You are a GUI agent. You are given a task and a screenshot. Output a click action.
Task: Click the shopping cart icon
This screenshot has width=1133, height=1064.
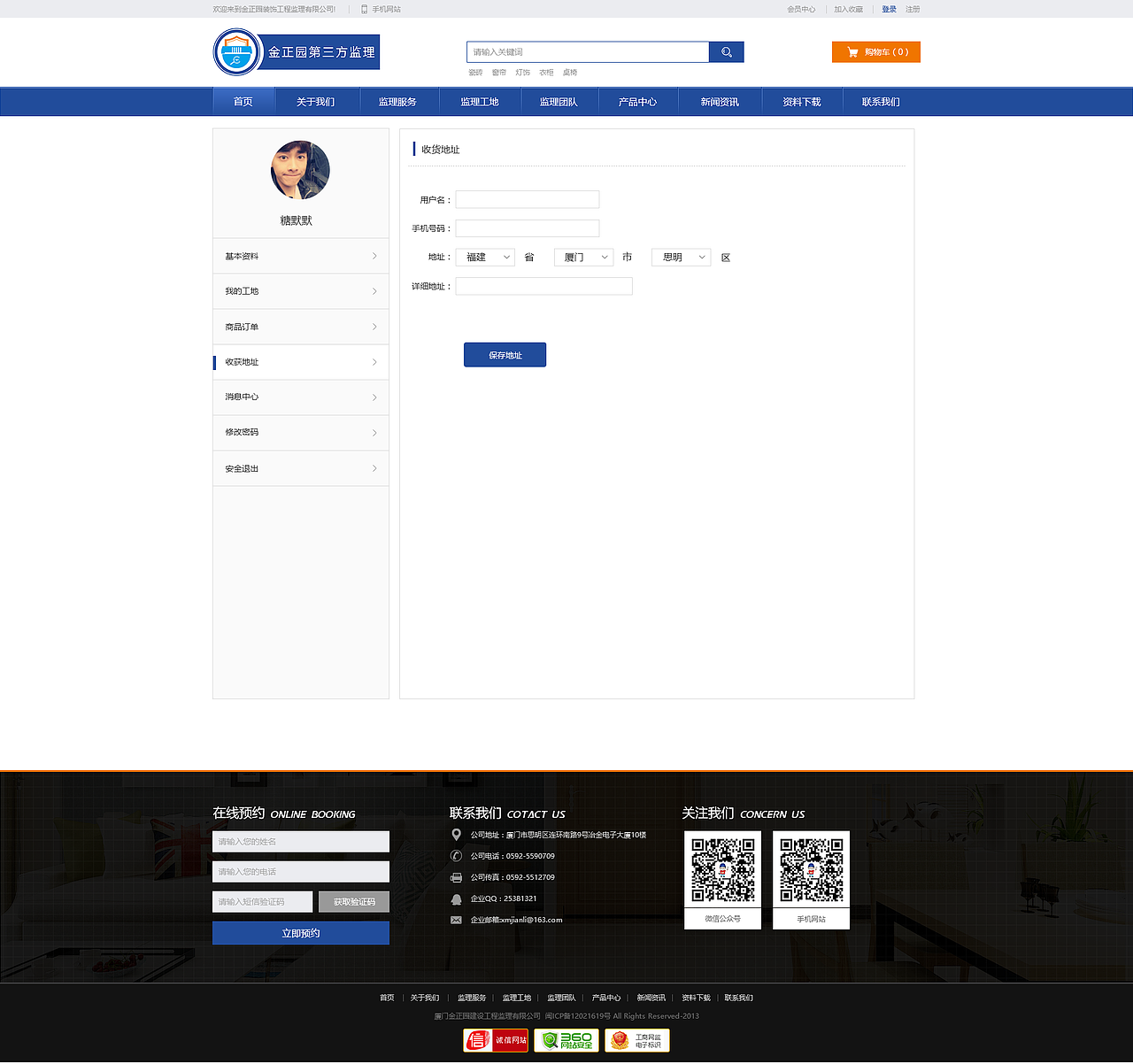(x=852, y=52)
